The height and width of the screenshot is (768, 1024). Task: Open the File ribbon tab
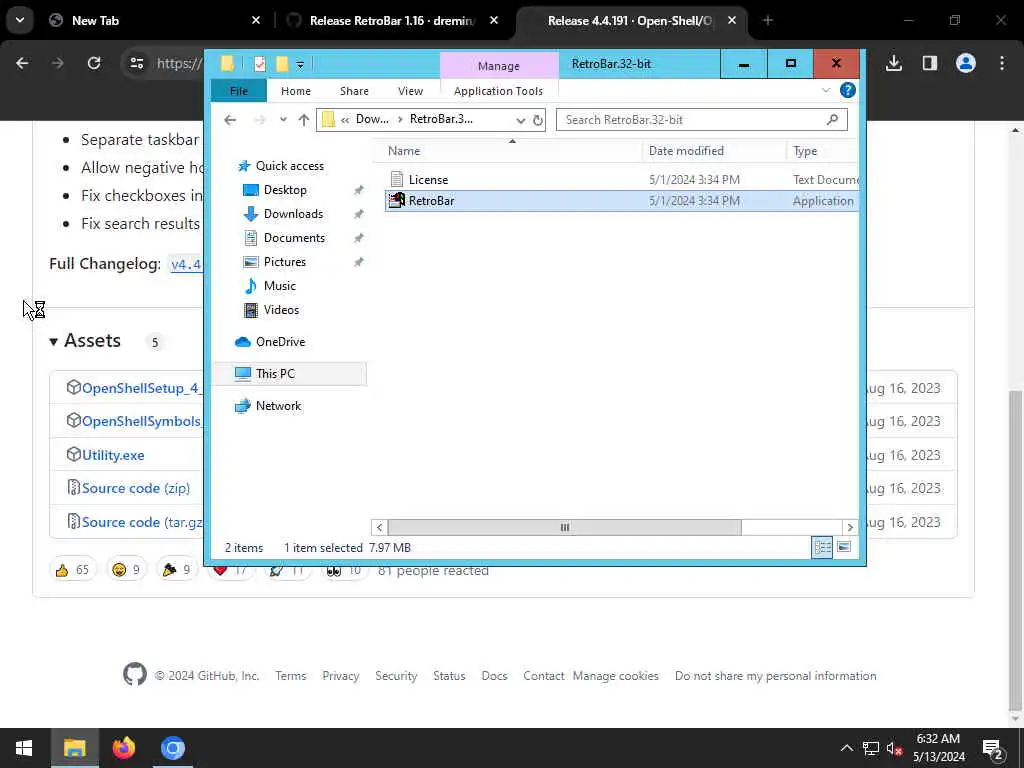tap(238, 91)
